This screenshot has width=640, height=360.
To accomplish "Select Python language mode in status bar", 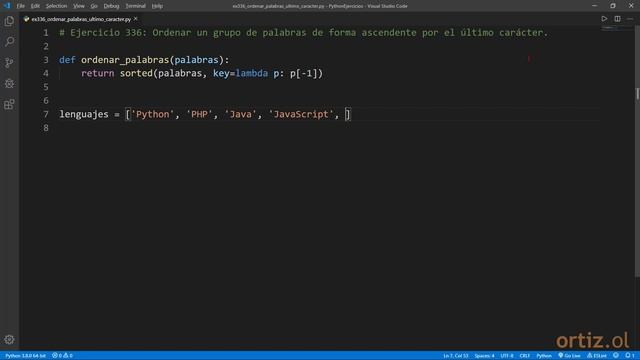I will [x=544, y=356].
